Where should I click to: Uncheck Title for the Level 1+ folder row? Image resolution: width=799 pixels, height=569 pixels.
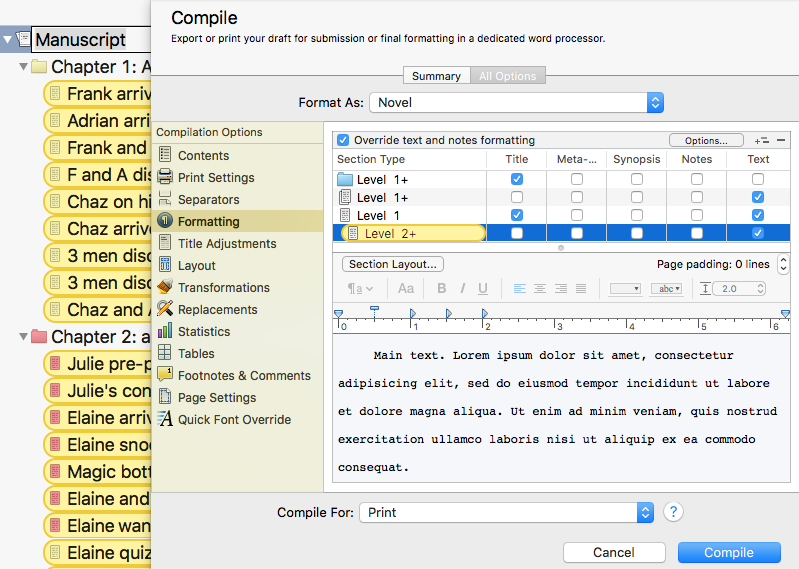[x=517, y=179]
